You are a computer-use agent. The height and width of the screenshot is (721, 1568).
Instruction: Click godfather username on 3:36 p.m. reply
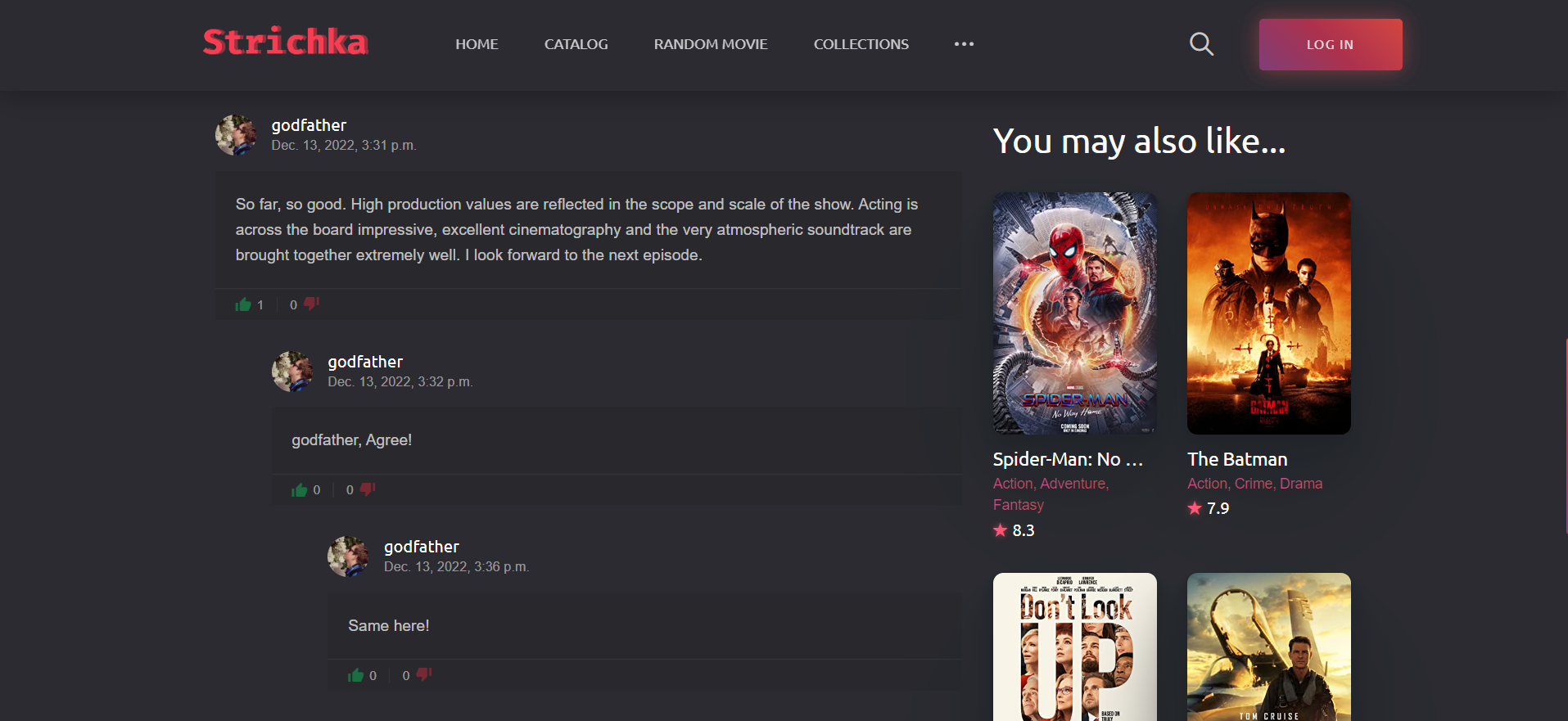(x=422, y=547)
